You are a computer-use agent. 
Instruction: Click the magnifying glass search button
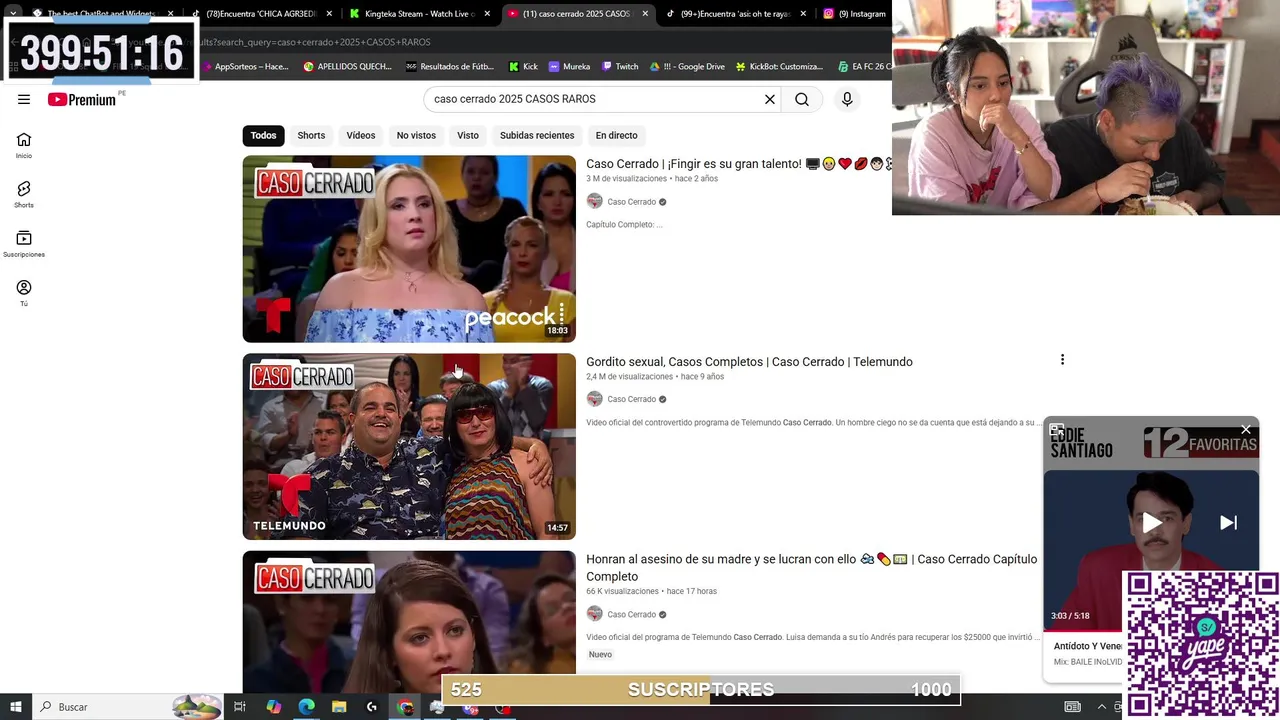(802, 99)
